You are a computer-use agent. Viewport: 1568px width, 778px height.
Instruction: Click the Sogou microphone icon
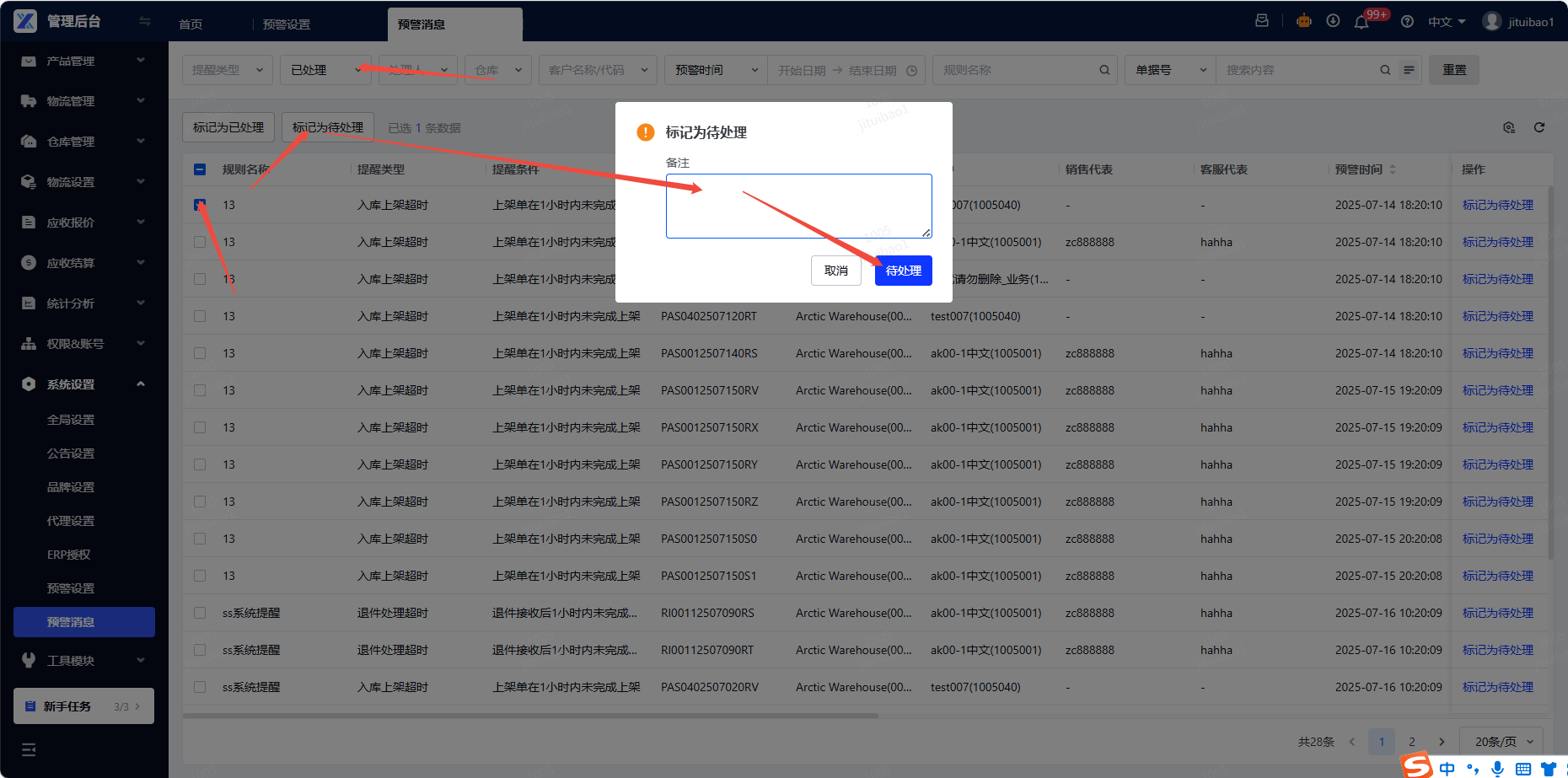[x=1497, y=768]
